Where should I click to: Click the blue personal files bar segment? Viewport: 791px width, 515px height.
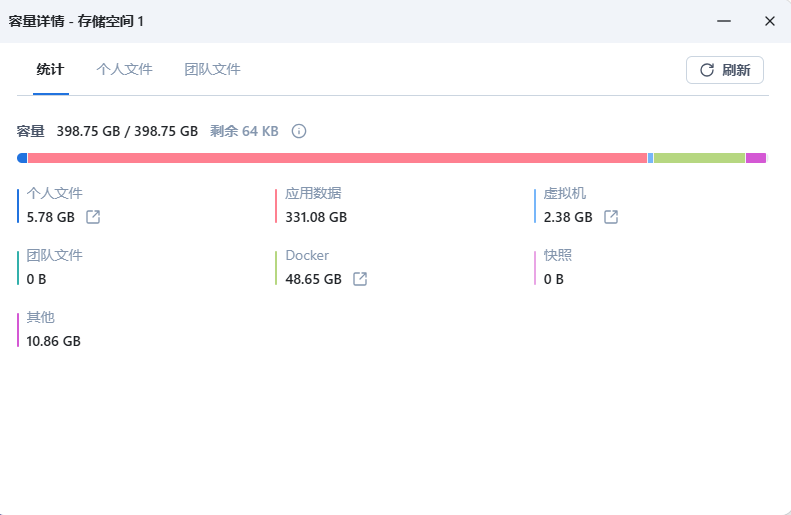click(x=22, y=158)
